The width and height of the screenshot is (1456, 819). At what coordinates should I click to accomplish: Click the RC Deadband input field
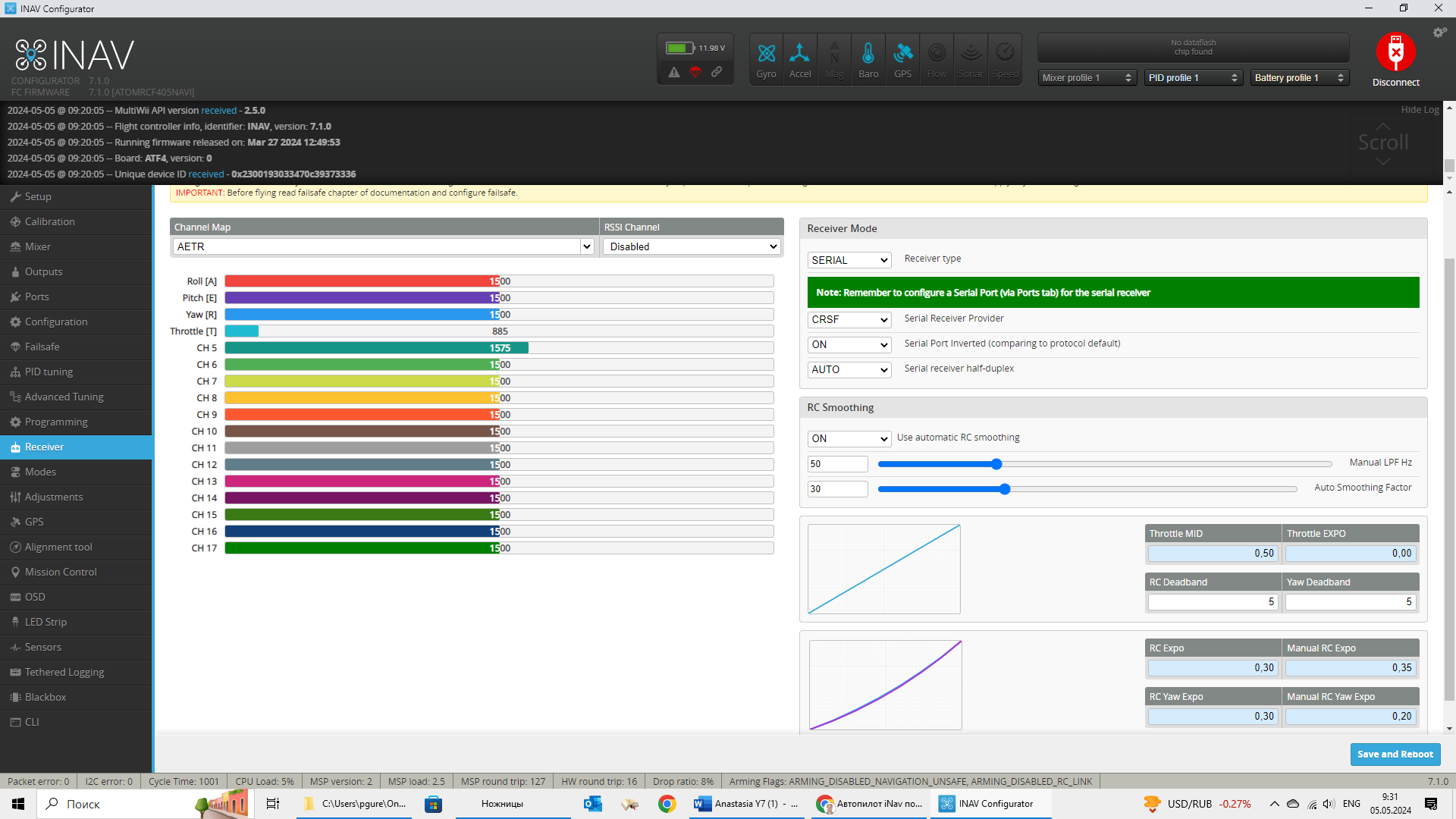click(1212, 602)
